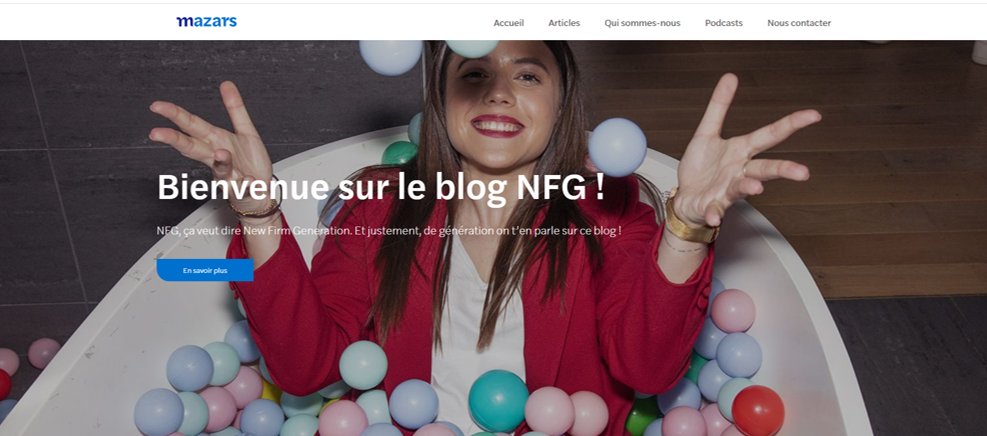Click the floating ball at the top left of the head

point(390,57)
